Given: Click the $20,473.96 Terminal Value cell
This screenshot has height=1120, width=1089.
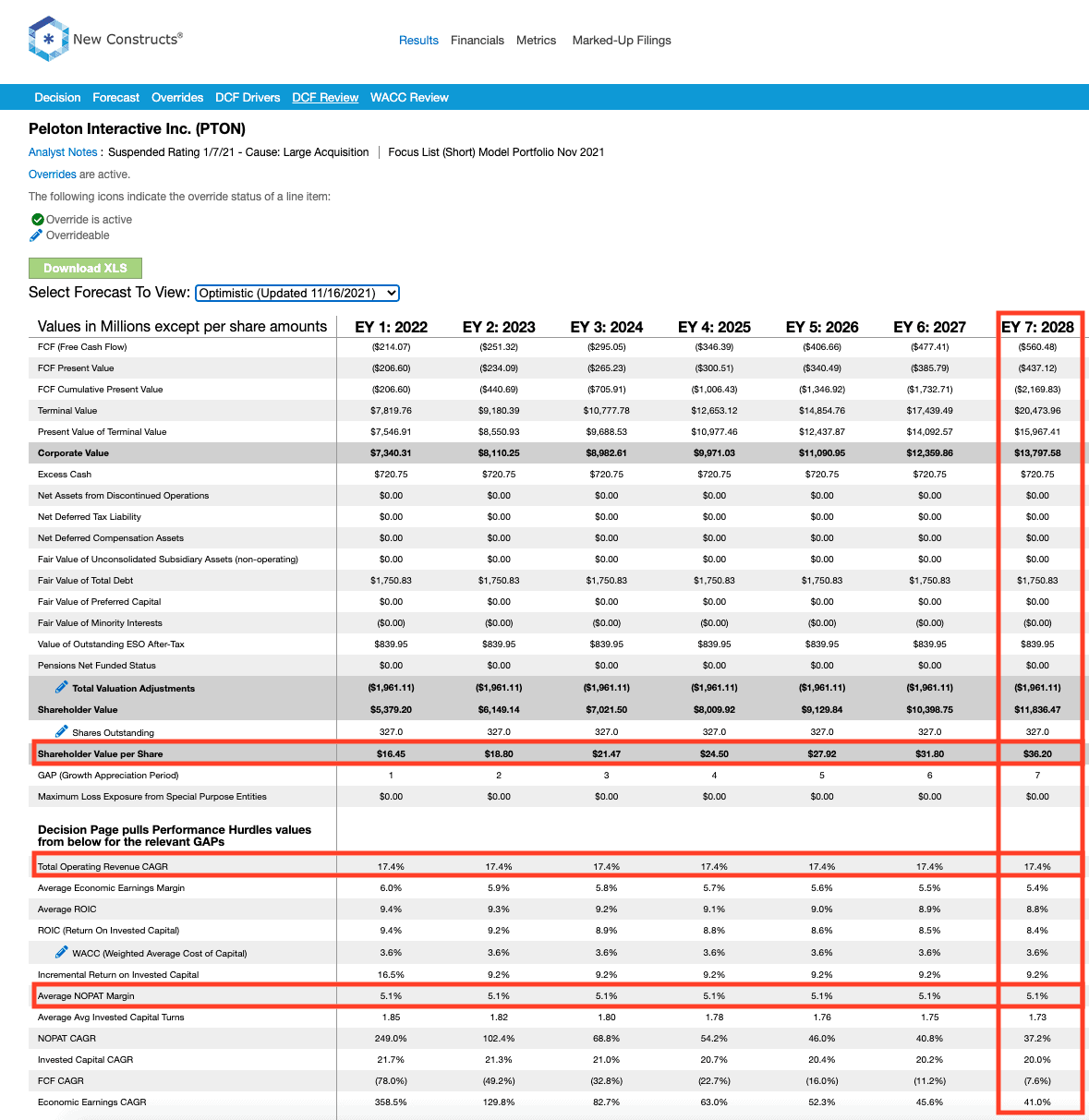Looking at the screenshot, I should 1037,411.
